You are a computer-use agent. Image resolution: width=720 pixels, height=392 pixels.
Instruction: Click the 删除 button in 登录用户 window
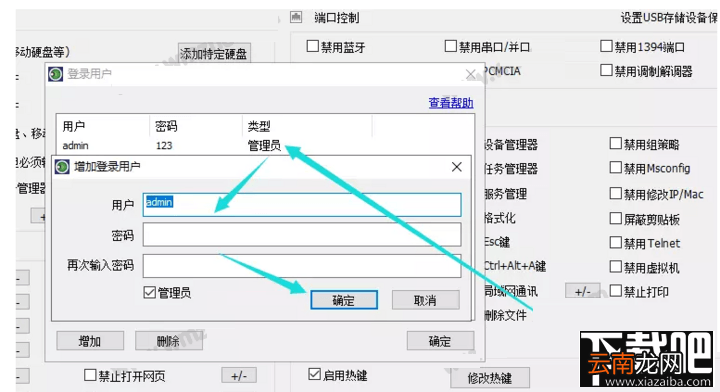[x=169, y=341]
